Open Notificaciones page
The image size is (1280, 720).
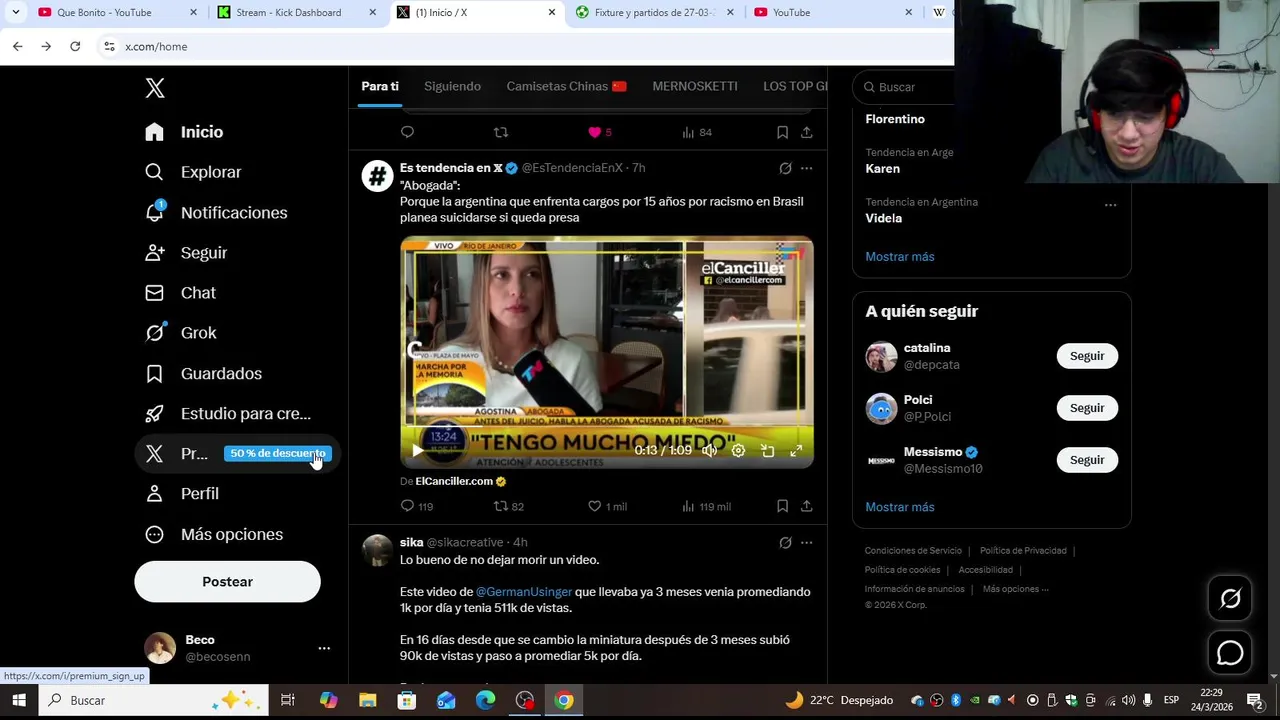pyautogui.click(x=216, y=213)
